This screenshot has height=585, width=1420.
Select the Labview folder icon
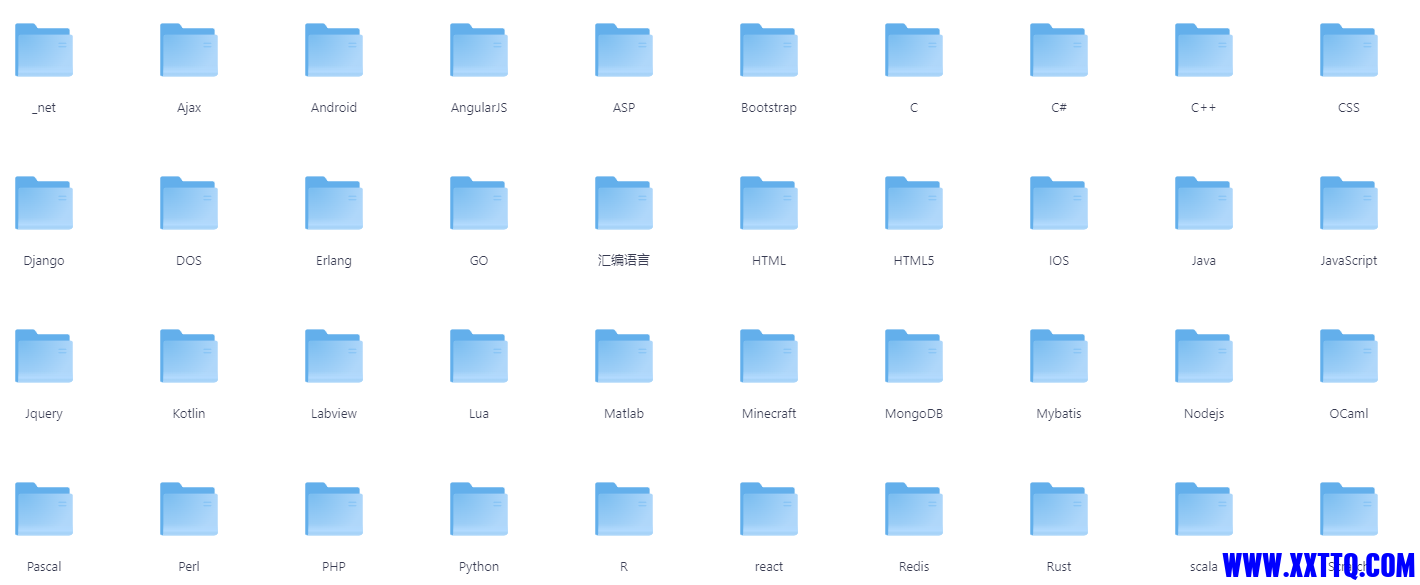tap(334, 356)
